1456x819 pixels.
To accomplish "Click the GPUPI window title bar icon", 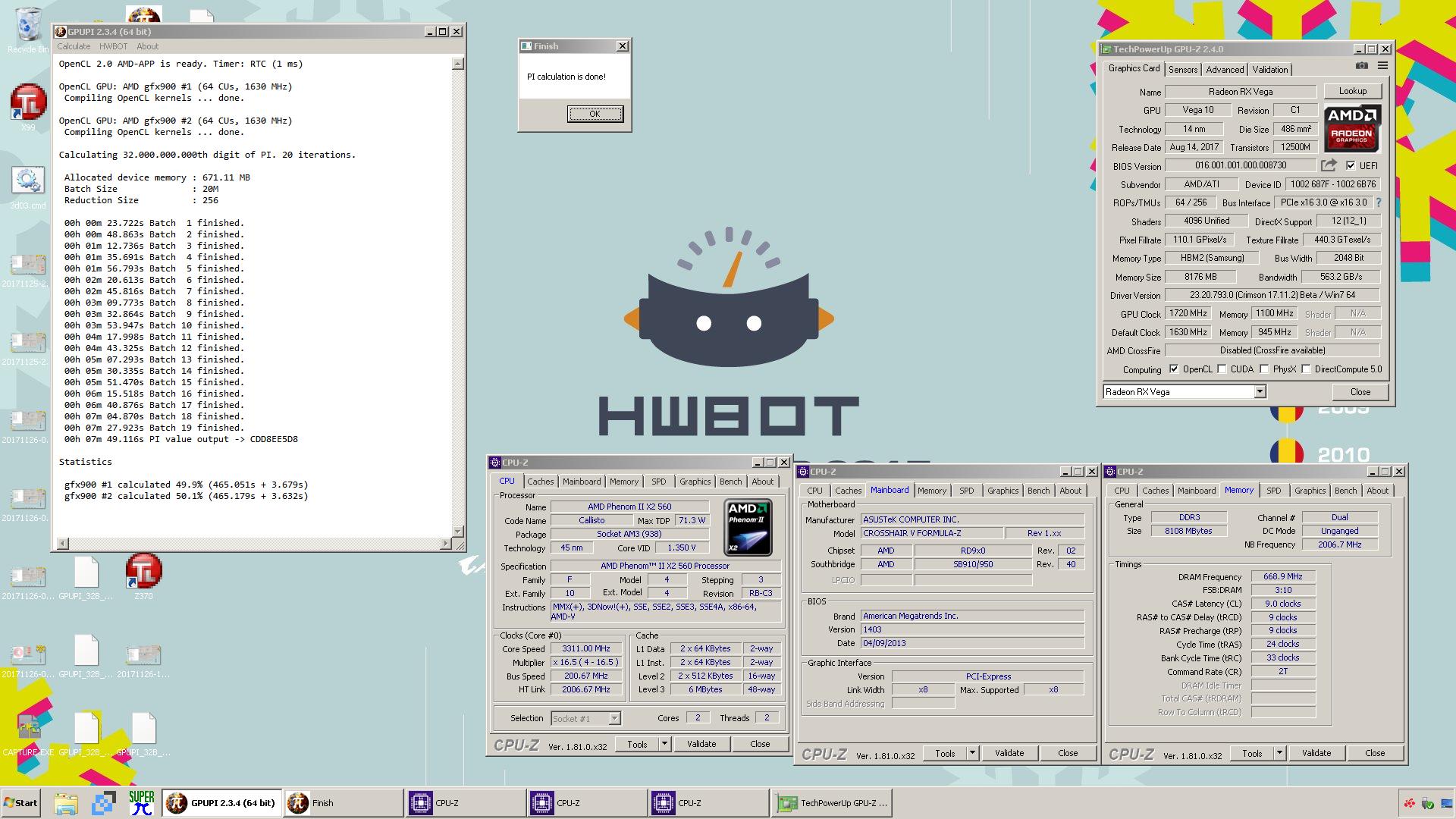I will tap(61, 32).
